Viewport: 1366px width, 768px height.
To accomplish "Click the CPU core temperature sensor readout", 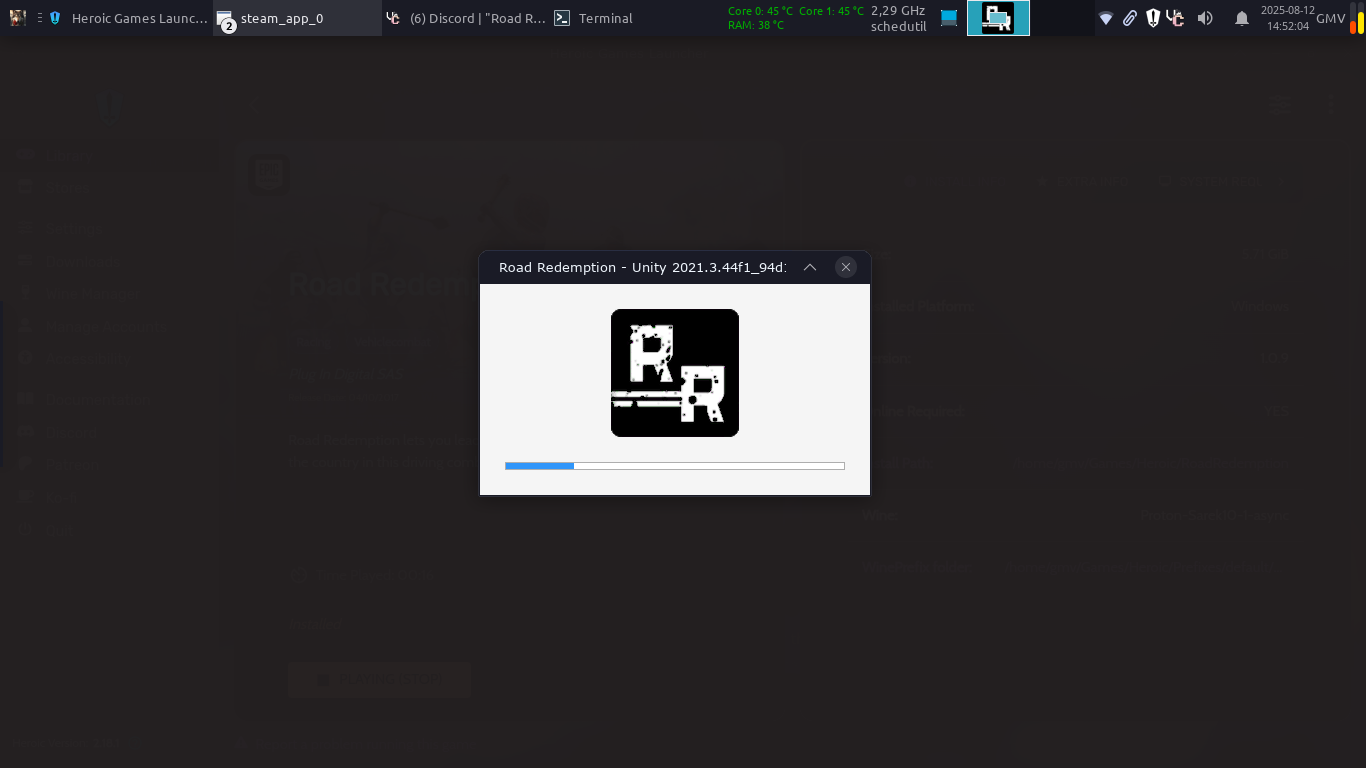I will (x=795, y=18).
